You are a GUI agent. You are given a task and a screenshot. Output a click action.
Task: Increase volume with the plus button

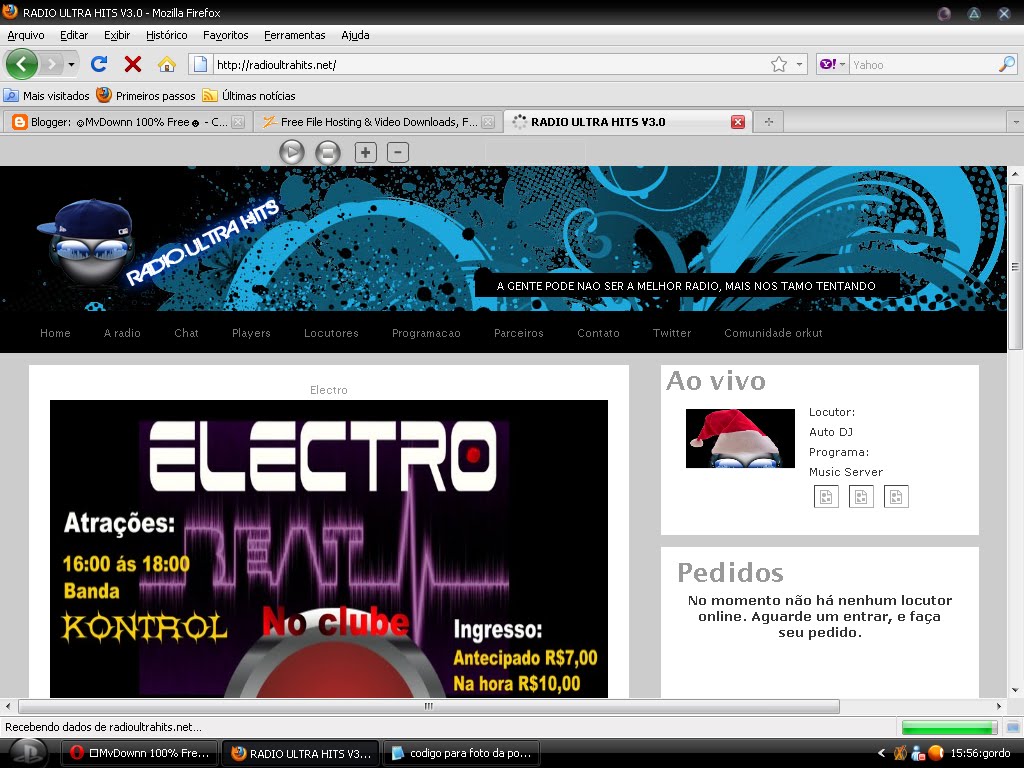[x=366, y=152]
